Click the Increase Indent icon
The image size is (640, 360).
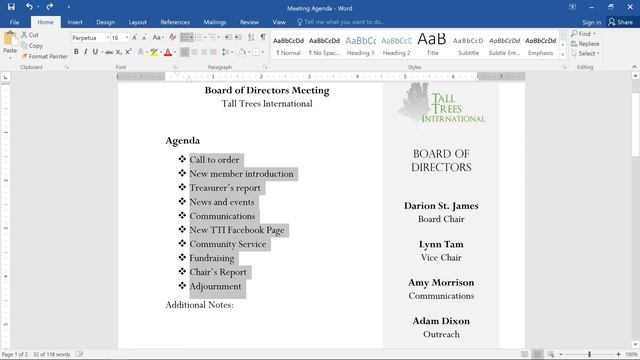tap(238, 38)
